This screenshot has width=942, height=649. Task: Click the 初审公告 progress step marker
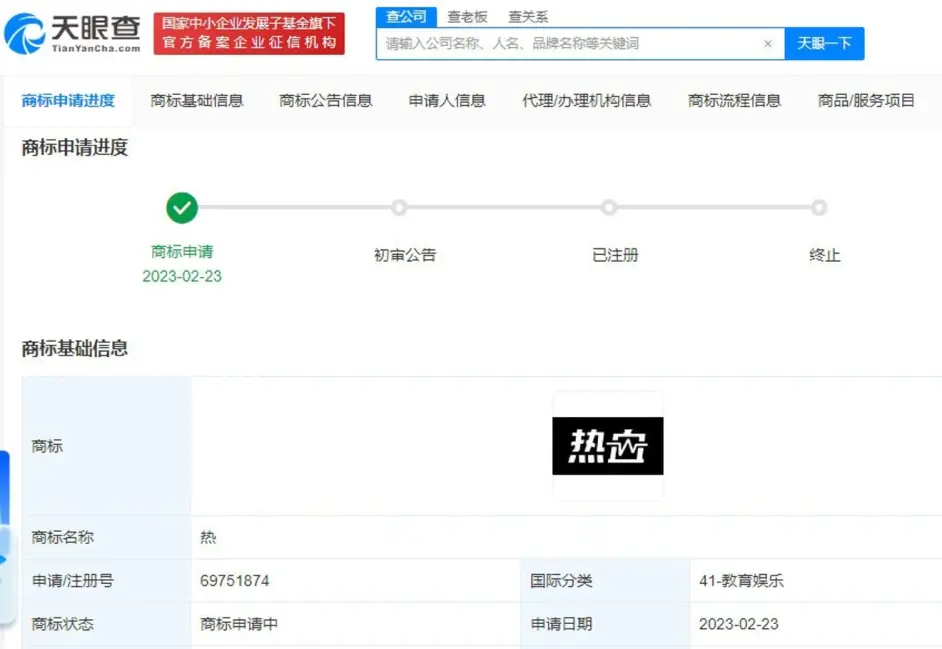pyautogui.click(x=399, y=208)
